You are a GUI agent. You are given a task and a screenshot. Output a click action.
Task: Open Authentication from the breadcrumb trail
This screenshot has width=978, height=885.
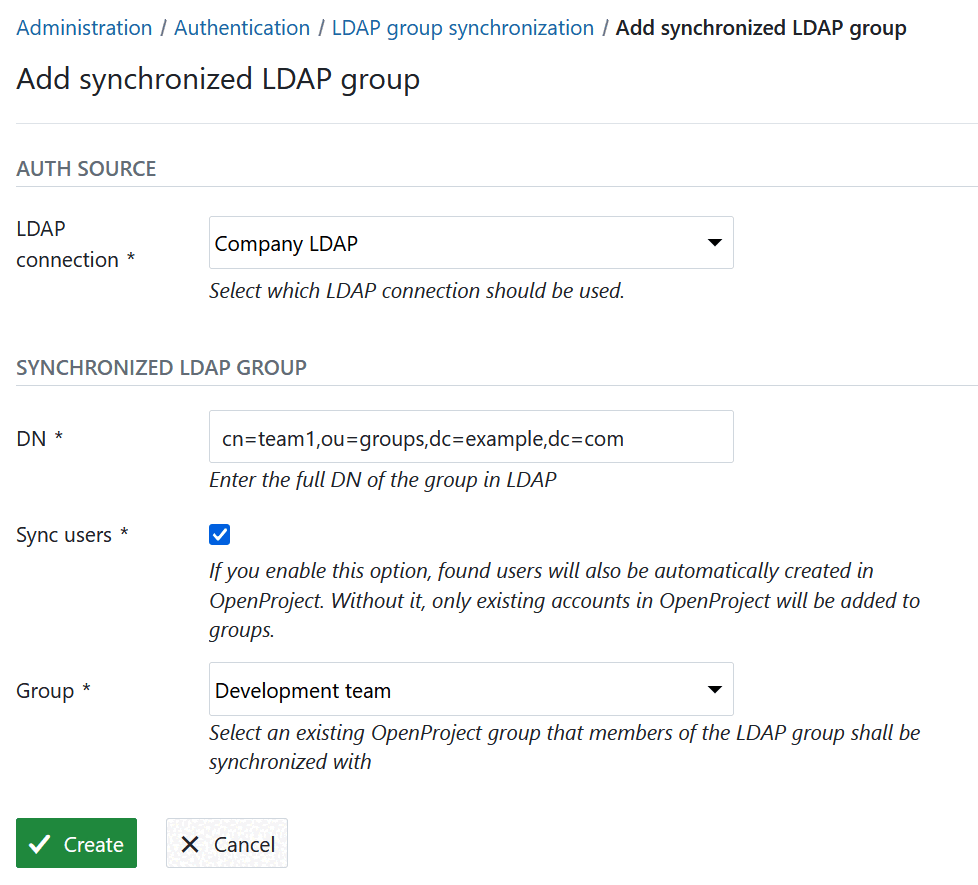point(242,28)
